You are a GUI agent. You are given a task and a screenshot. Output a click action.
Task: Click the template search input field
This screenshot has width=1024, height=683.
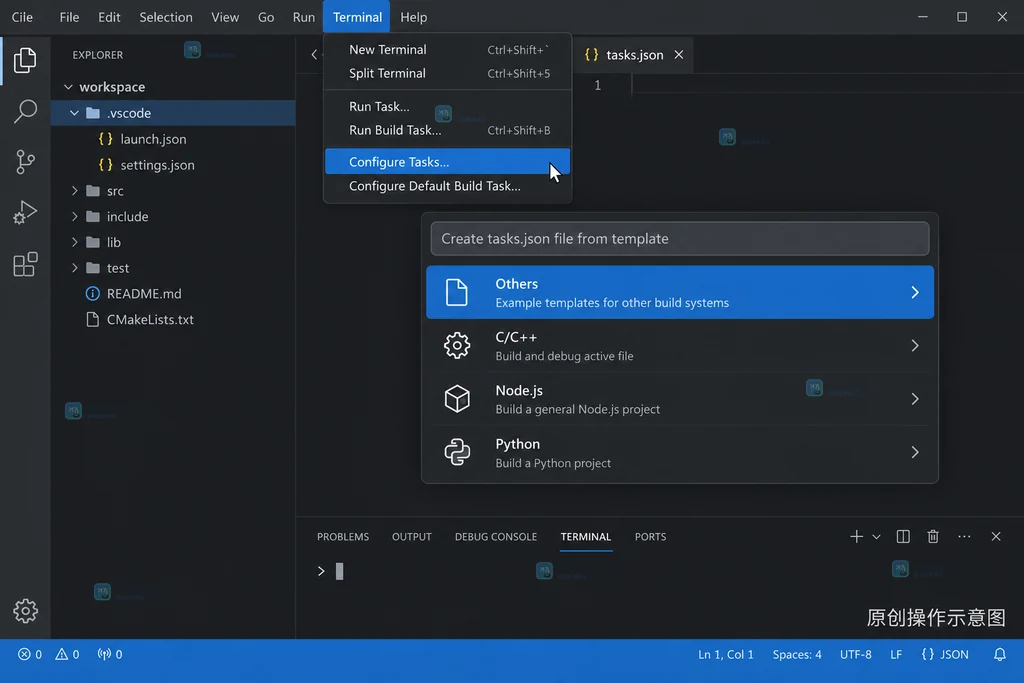click(680, 238)
